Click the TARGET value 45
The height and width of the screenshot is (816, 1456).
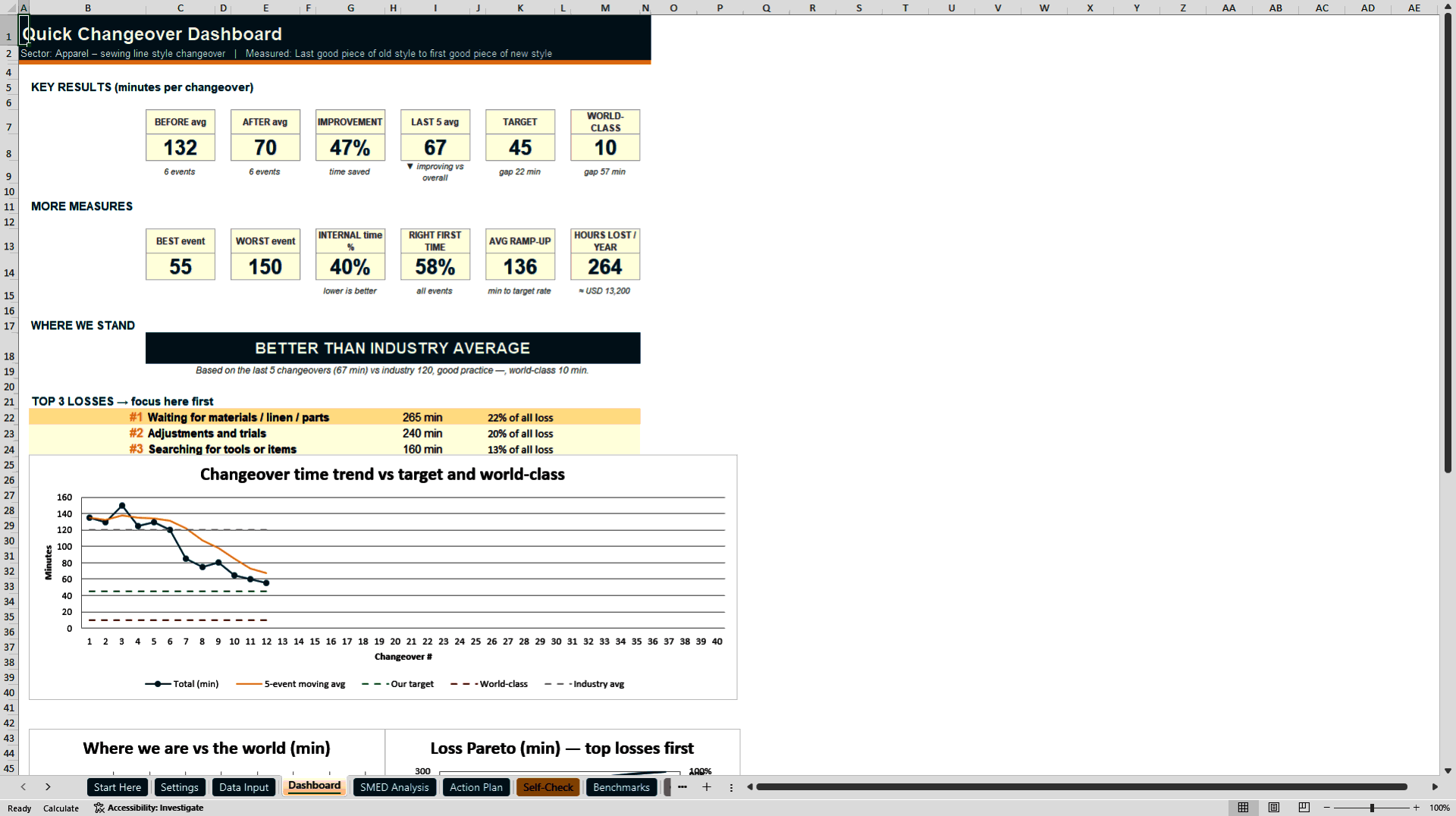coord(520,148)
